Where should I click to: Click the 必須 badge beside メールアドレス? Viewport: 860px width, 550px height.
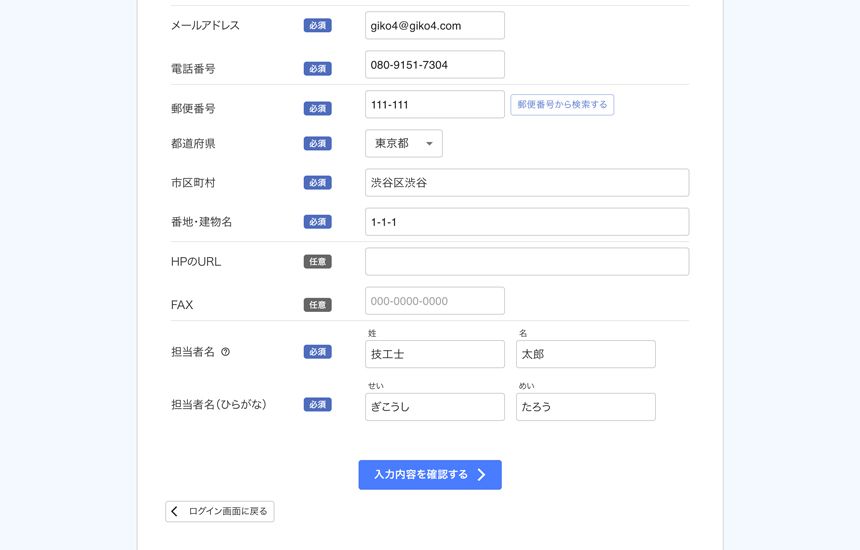coord(317,26)
